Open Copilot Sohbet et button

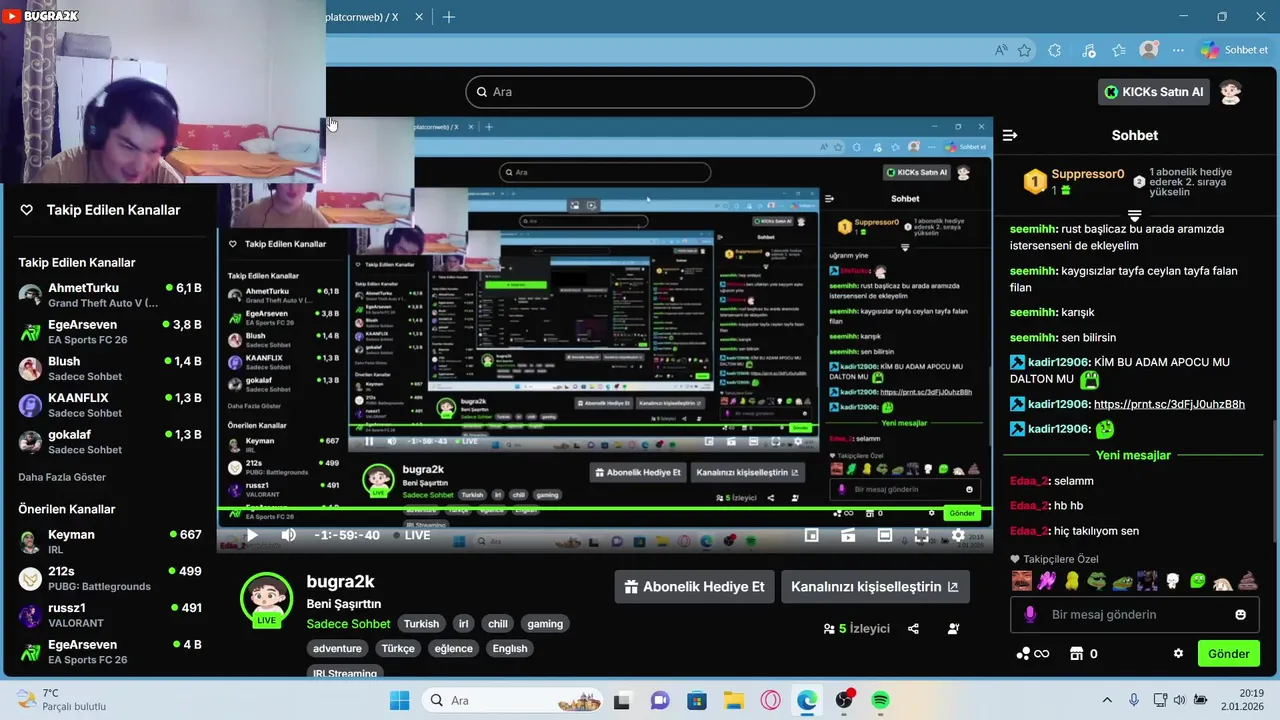1235,50
